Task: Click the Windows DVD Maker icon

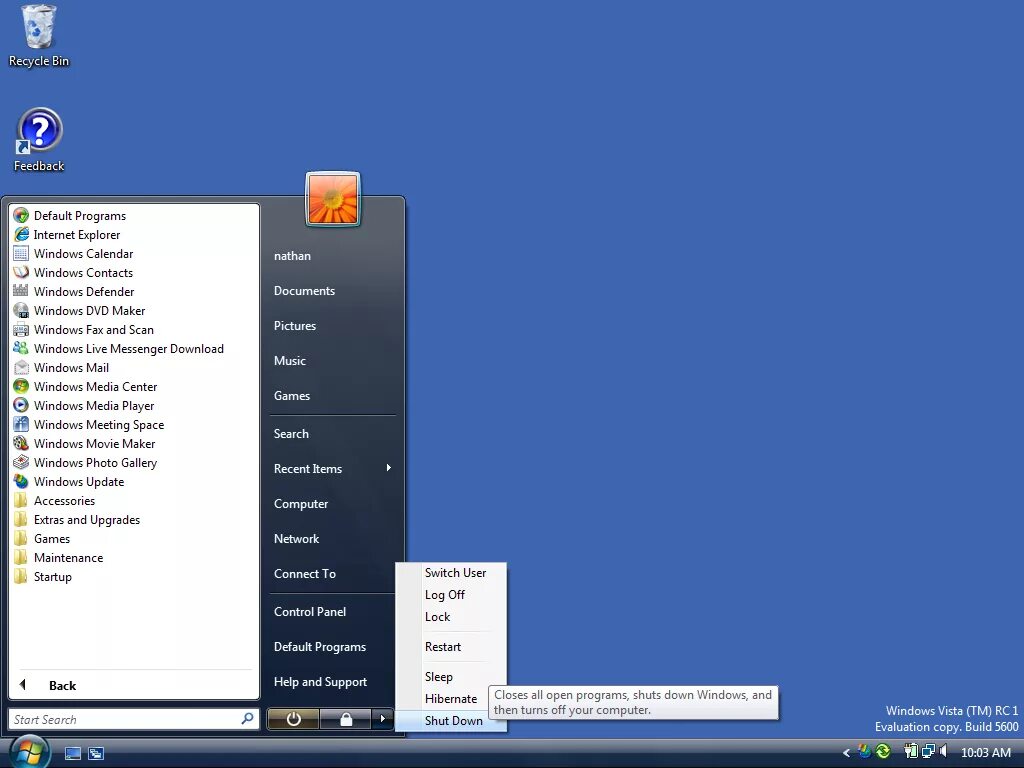Action: (x=21, y=310)
